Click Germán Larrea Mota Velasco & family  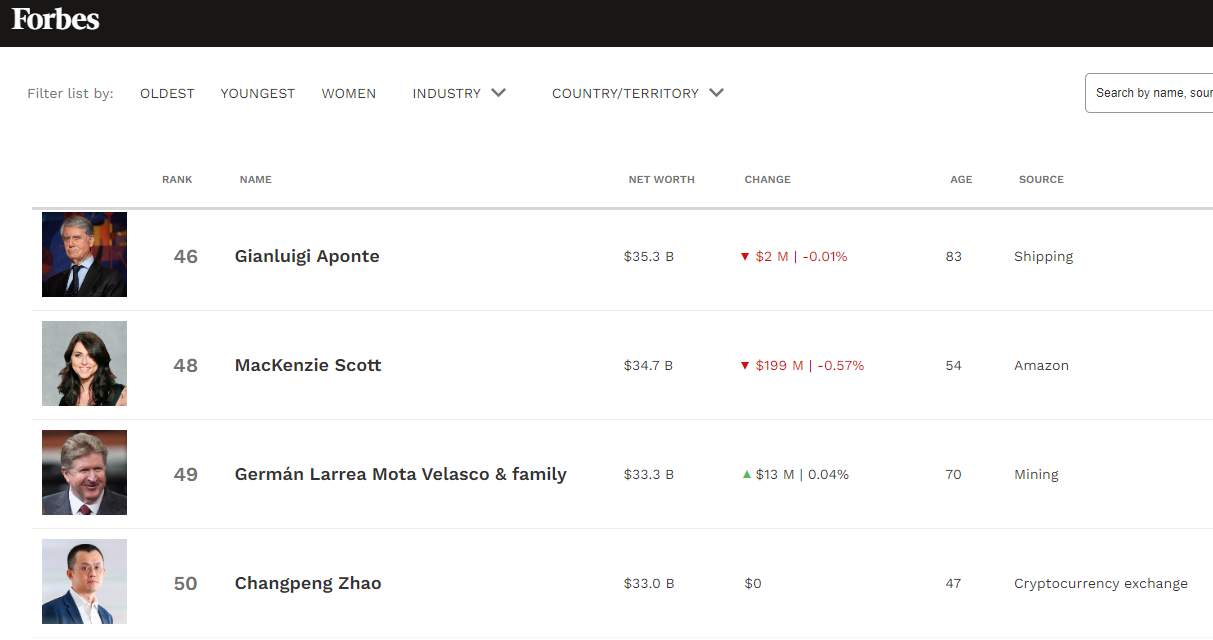point(400,474)
